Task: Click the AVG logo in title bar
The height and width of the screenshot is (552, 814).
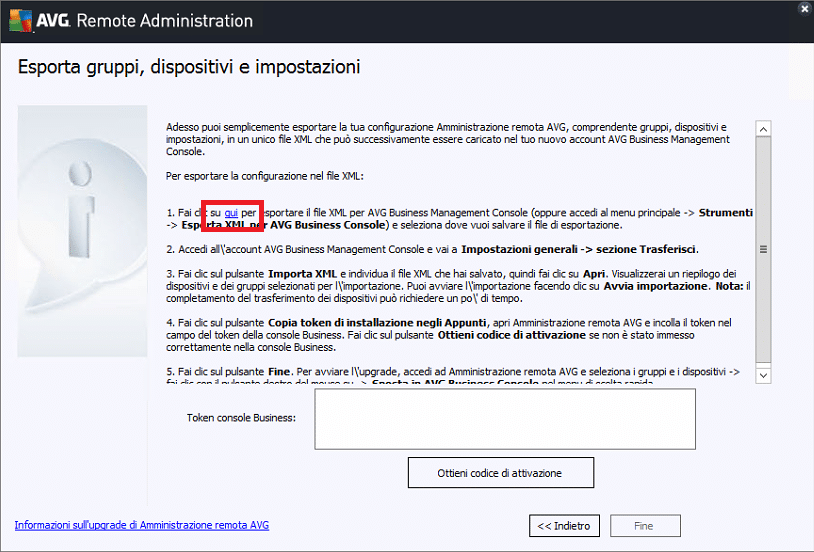Action: click(x=36, y=20)
